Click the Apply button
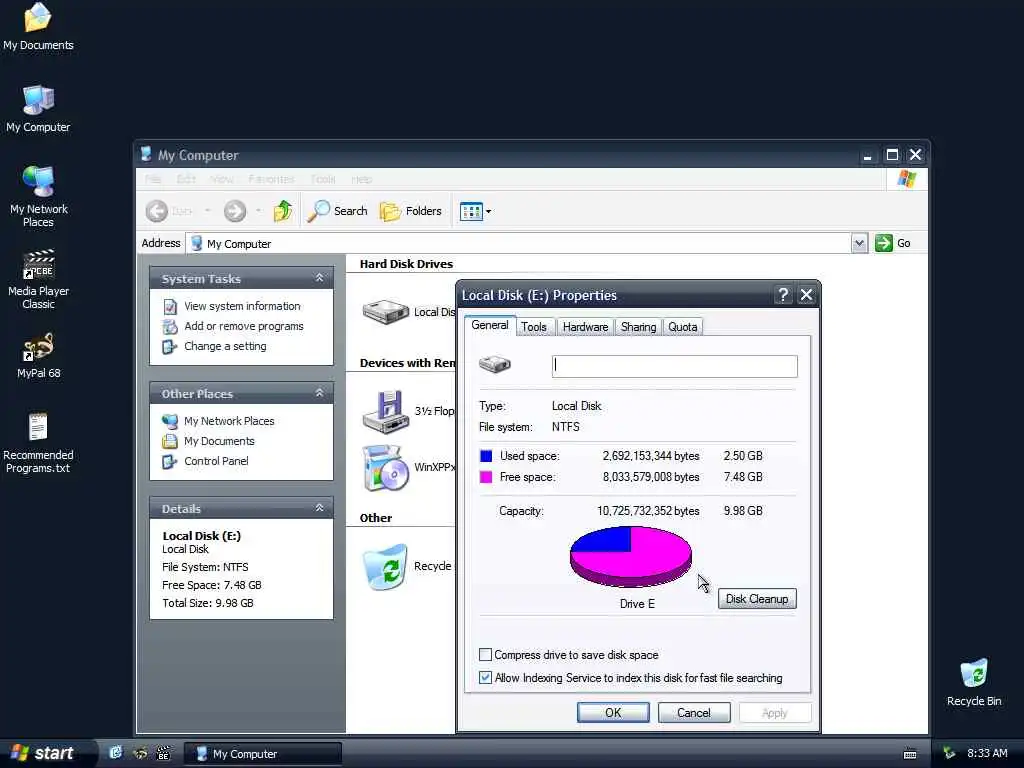Image resolution: width=1024 pixels, height=768 pixels. pyautogui.click(x=775, y=712)
